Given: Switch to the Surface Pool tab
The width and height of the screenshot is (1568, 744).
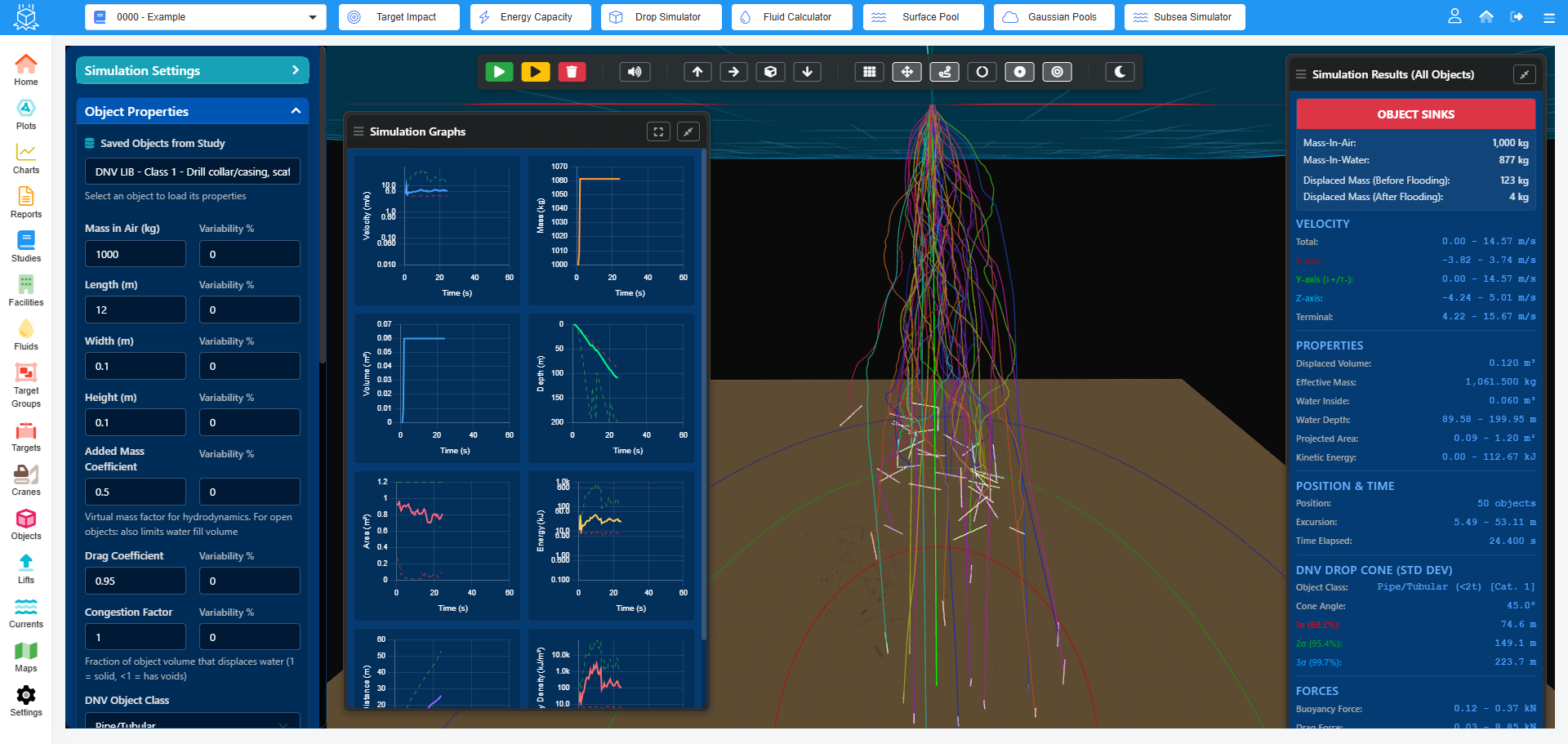Looking at the screenshot, I should click(922, 16).
